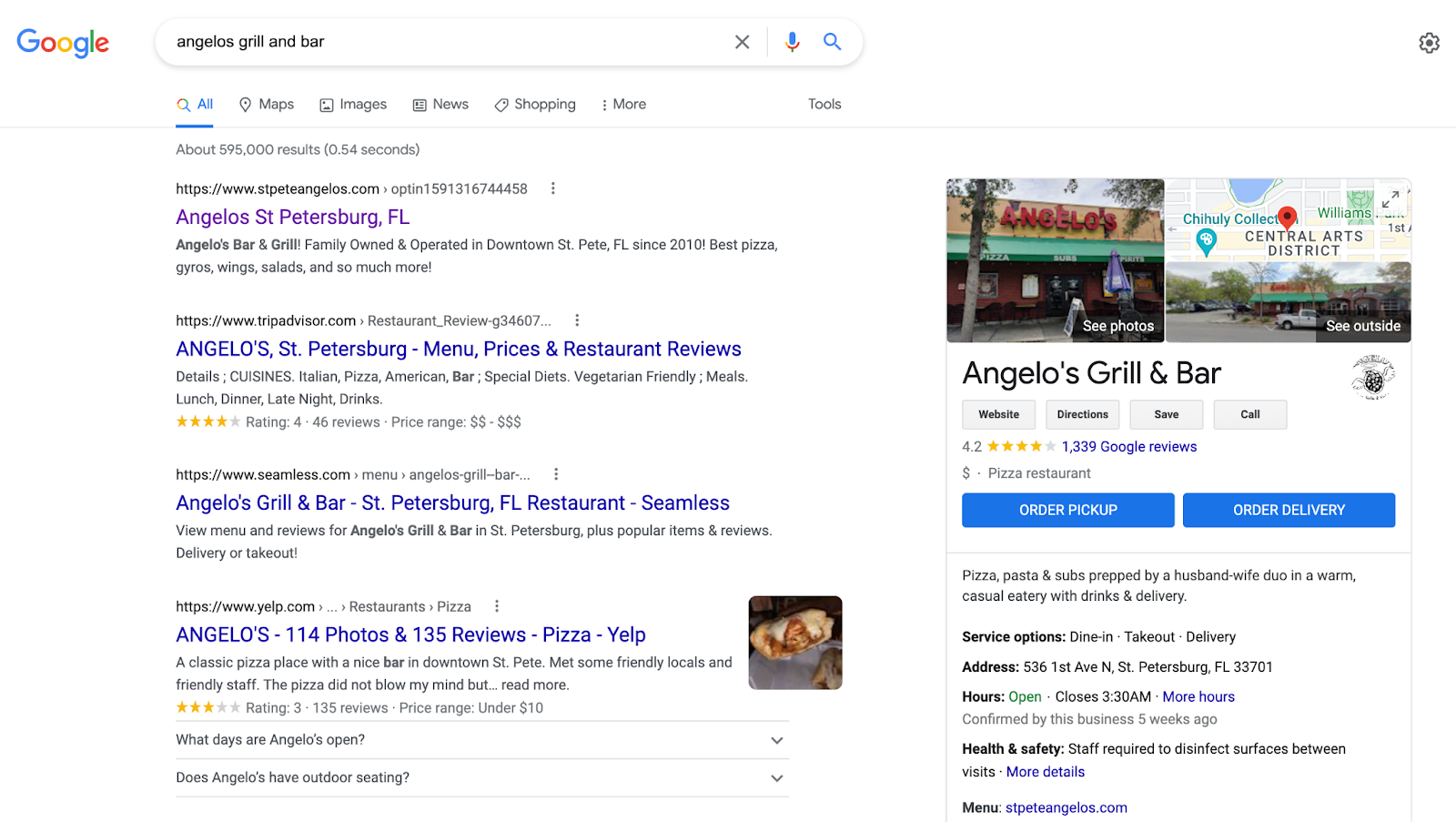Screen dimensions: 1456x822
Task: Click the Google logo
Action: pyautogui.click(x=63, y=42)
